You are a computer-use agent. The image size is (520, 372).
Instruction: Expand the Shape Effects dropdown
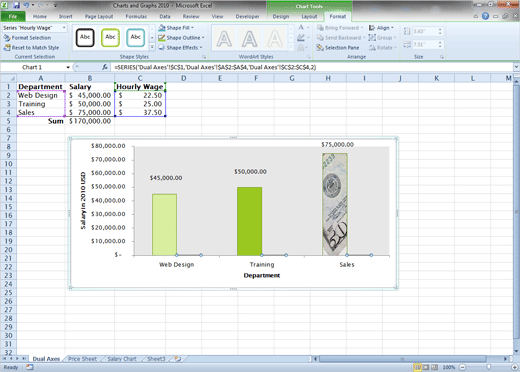click(201, 48)
